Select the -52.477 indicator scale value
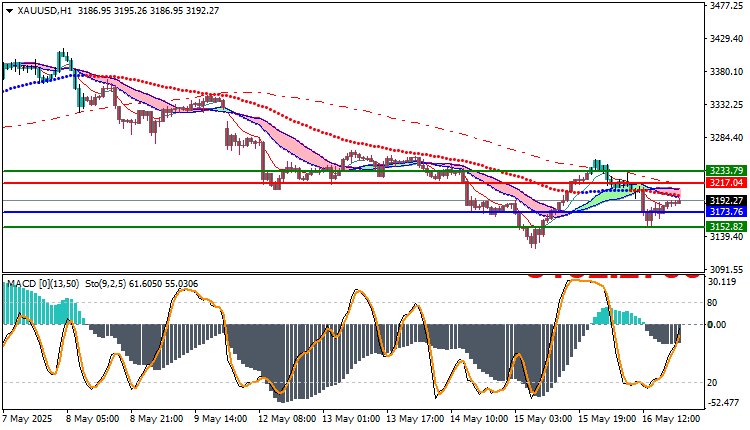This screenshot has height=430, width=750. tap(724, 403)
